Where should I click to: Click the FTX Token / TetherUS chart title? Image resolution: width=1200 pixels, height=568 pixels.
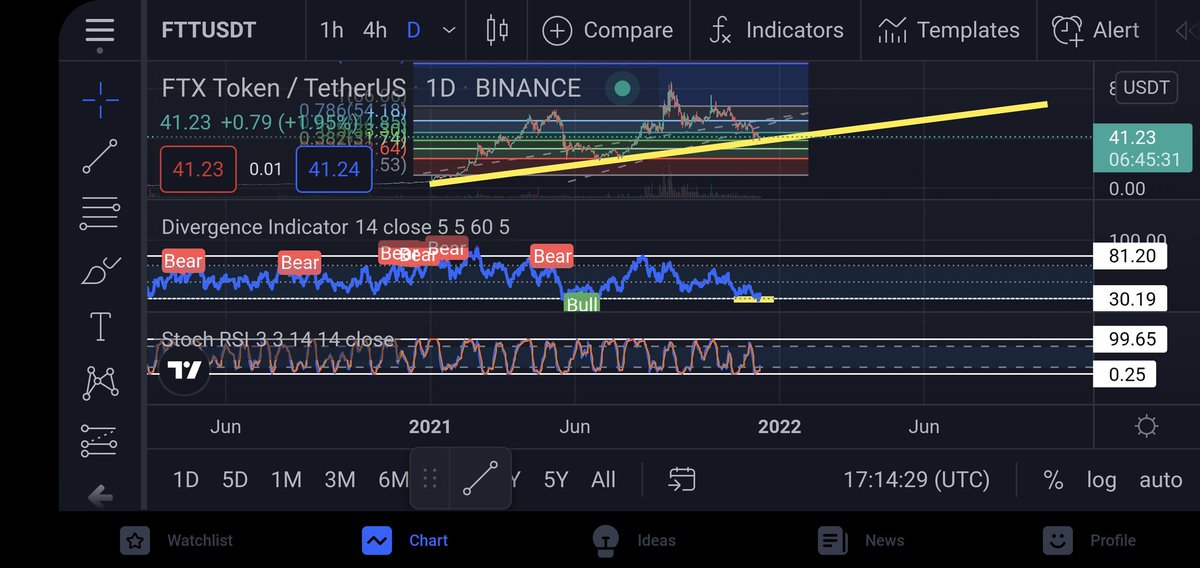click(x=285, y=88)
